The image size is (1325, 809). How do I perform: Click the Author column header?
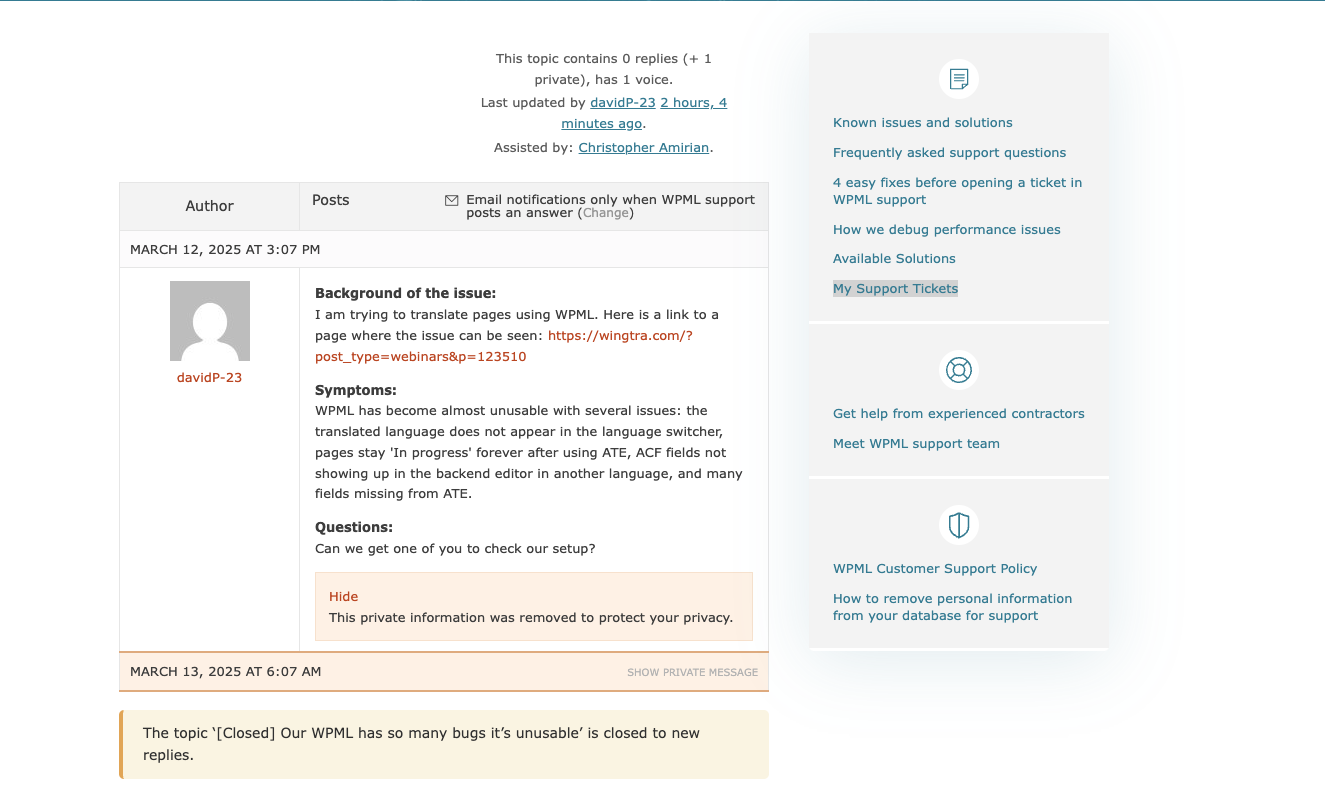[x=210, y=206]
